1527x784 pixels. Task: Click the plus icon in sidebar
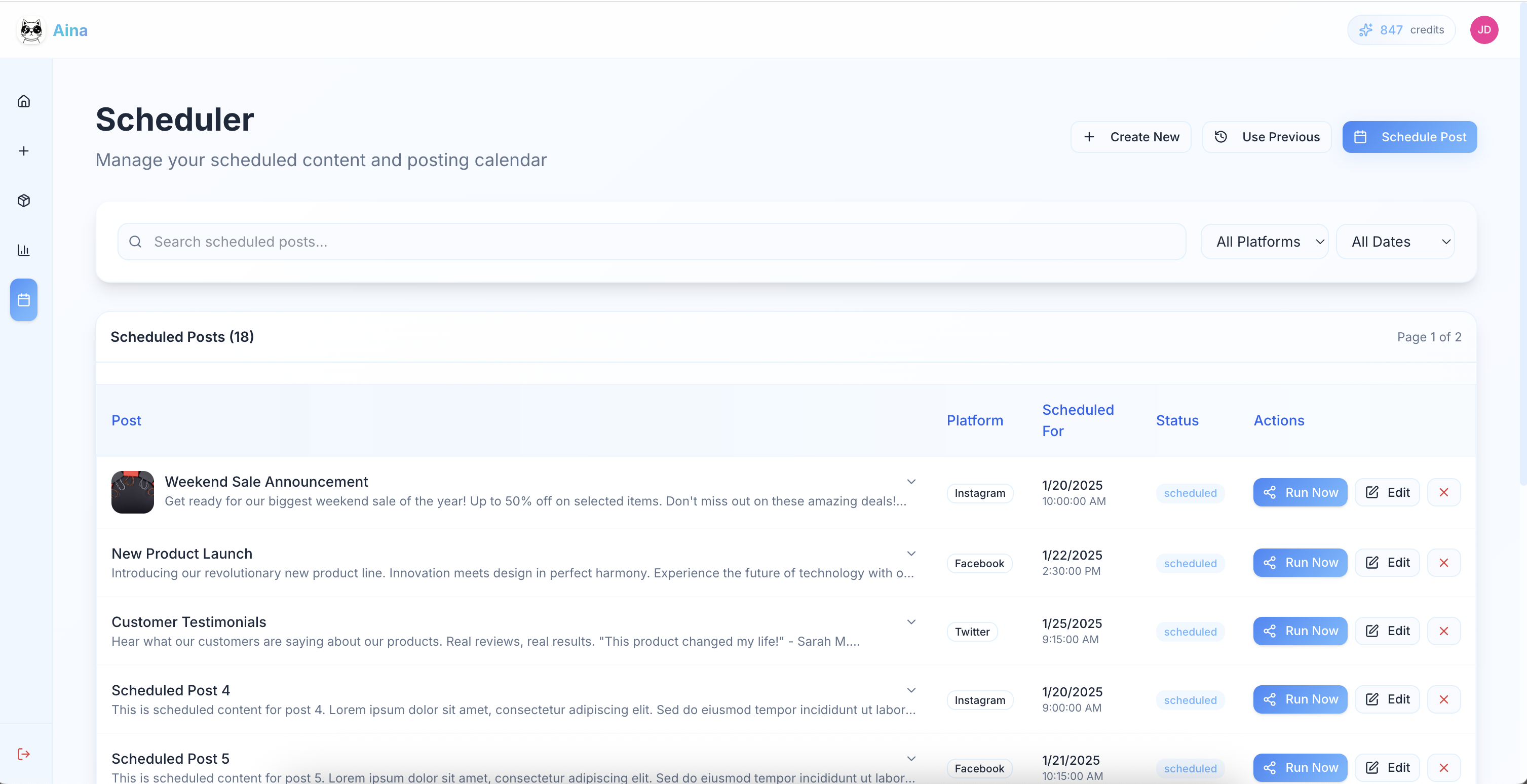(24, 151)
